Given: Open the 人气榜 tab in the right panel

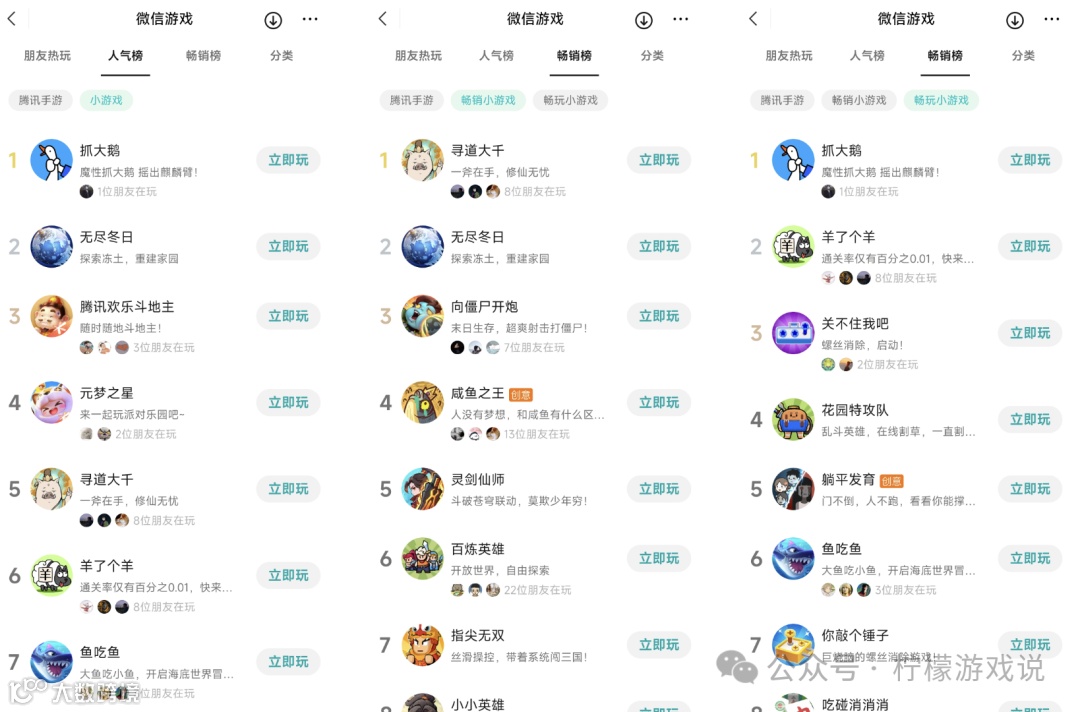Looking at the screenshot, I should (x=867, y=56).
